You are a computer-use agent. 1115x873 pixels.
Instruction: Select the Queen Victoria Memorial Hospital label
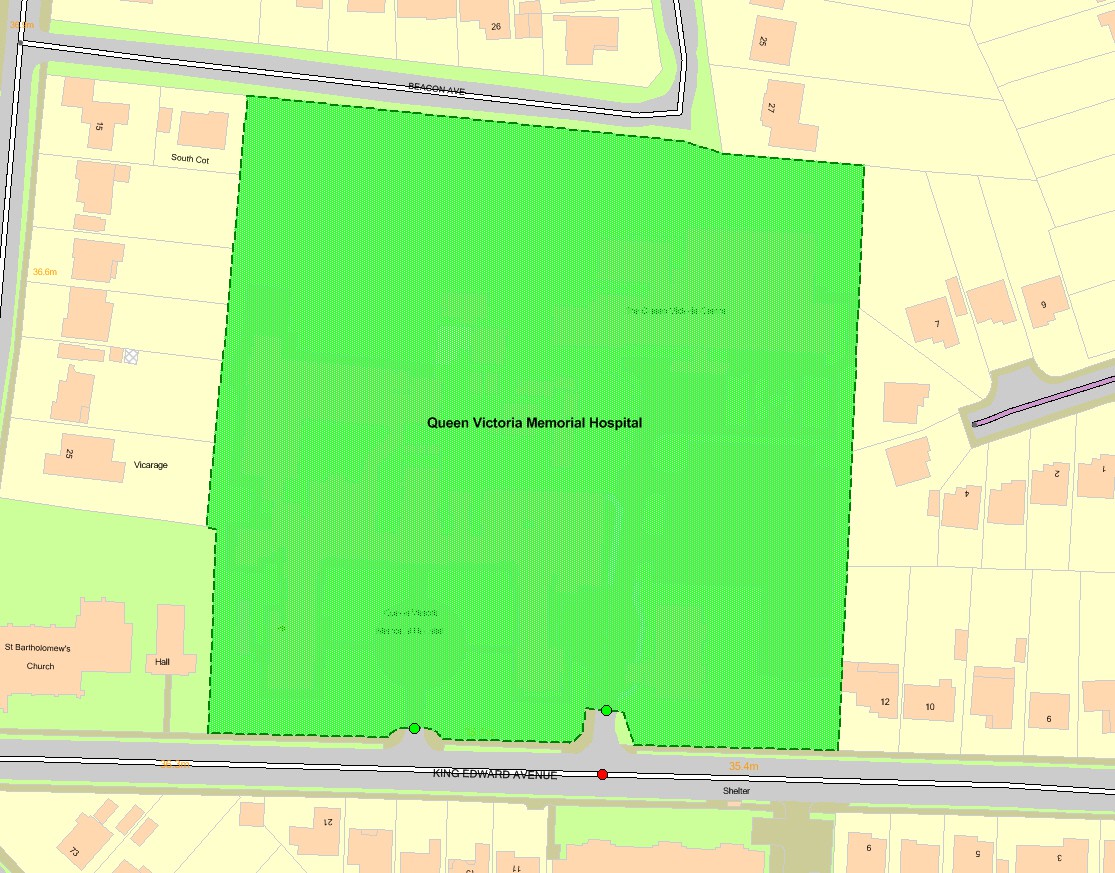coord(537,421)
